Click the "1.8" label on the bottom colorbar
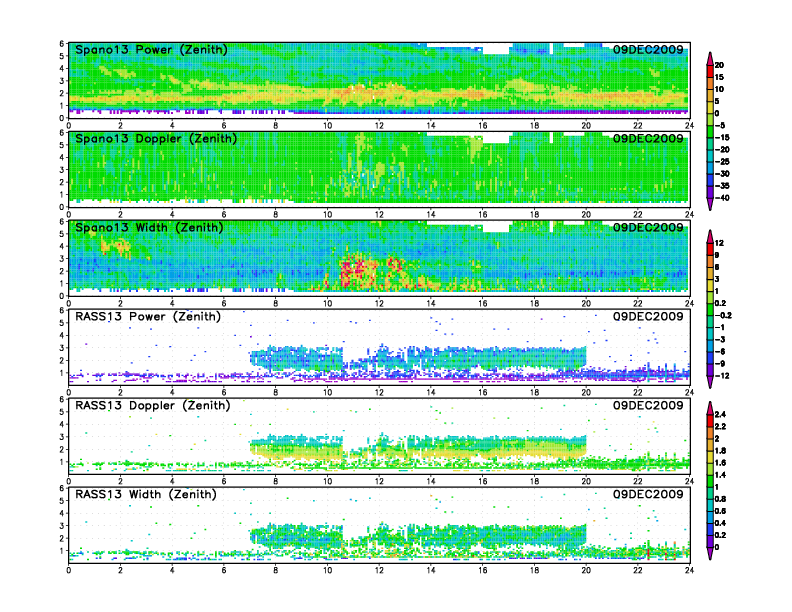Viewport: 792px width, 612px height. (721, 451)
